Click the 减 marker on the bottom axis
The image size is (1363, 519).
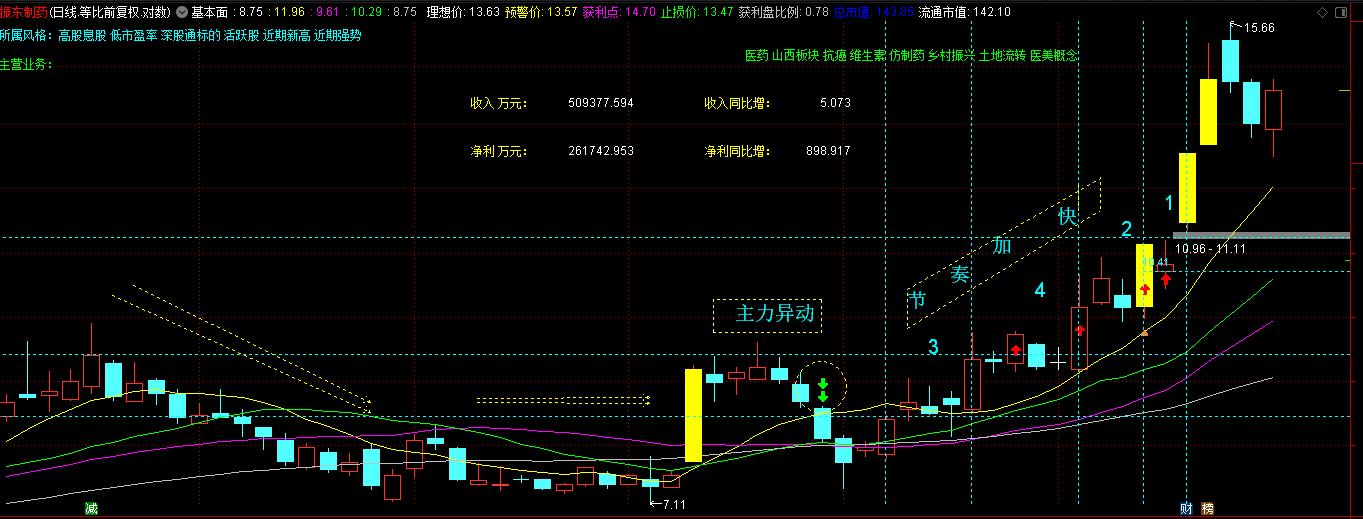tap(91, 509)
